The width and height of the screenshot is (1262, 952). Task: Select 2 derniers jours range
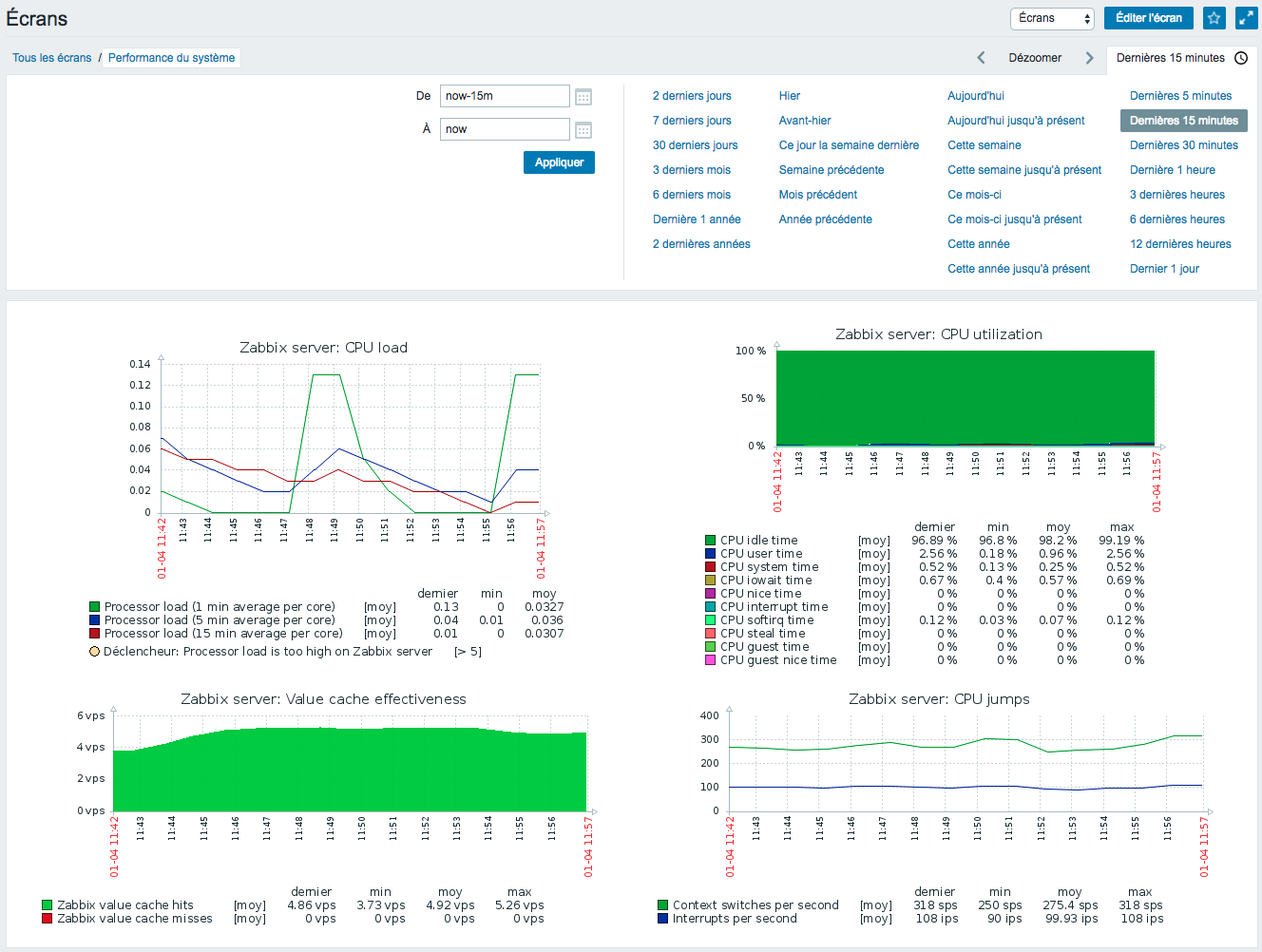692,96
